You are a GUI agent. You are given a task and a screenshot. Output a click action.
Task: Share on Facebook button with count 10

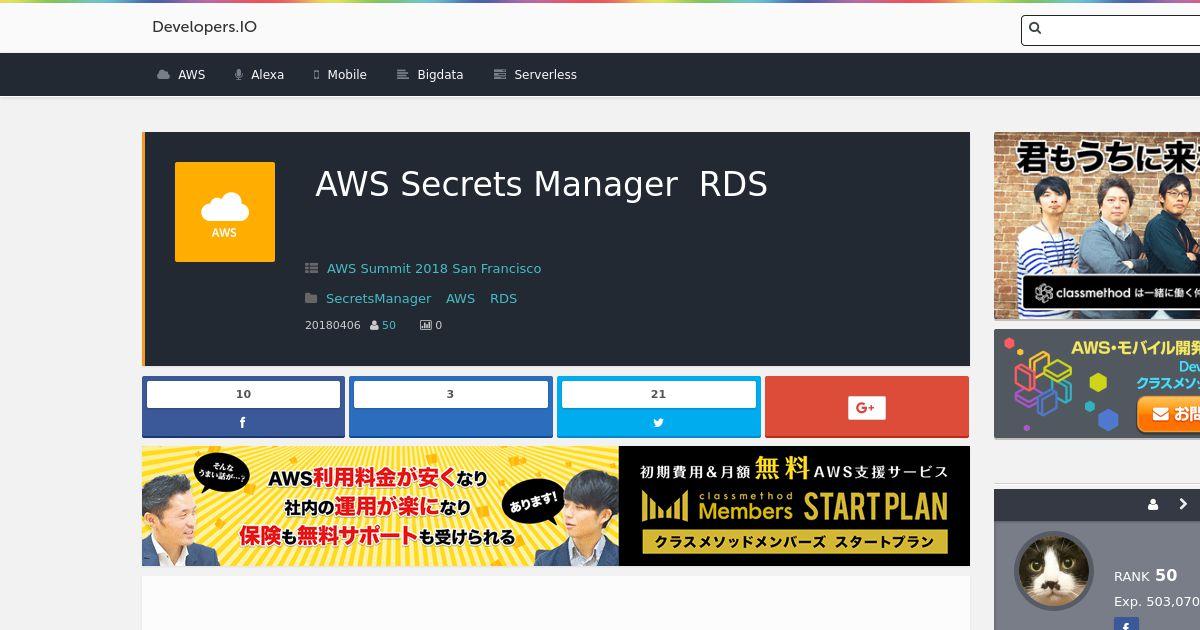coord(243,407)
